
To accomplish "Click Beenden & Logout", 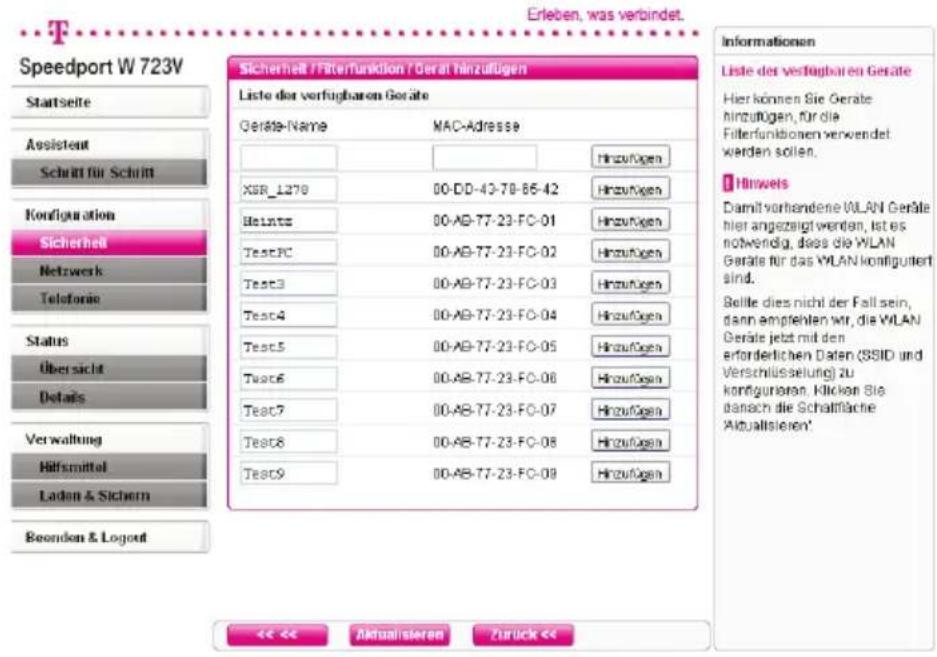I will [x=110, y=537].
